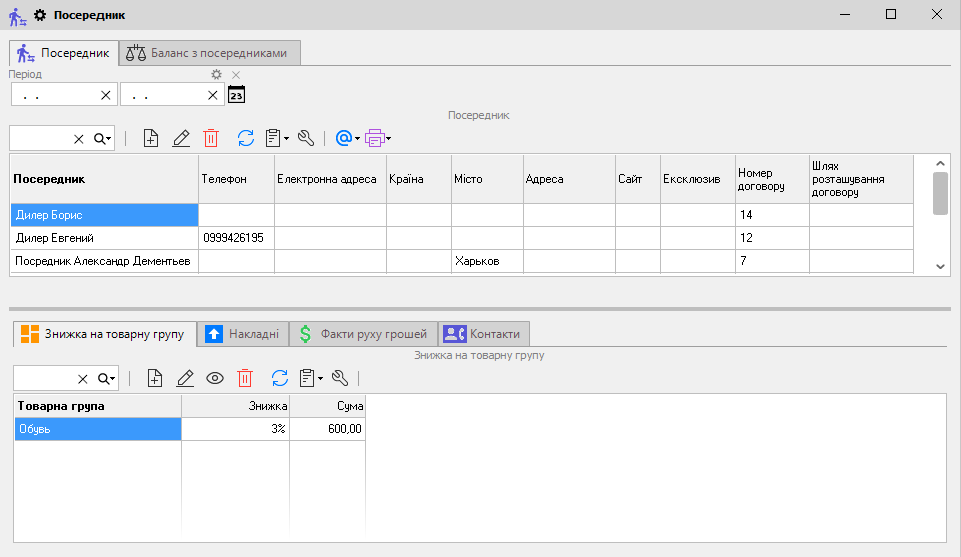
Task: Open the calendar period picker
Action: click(x=236, y=95)
